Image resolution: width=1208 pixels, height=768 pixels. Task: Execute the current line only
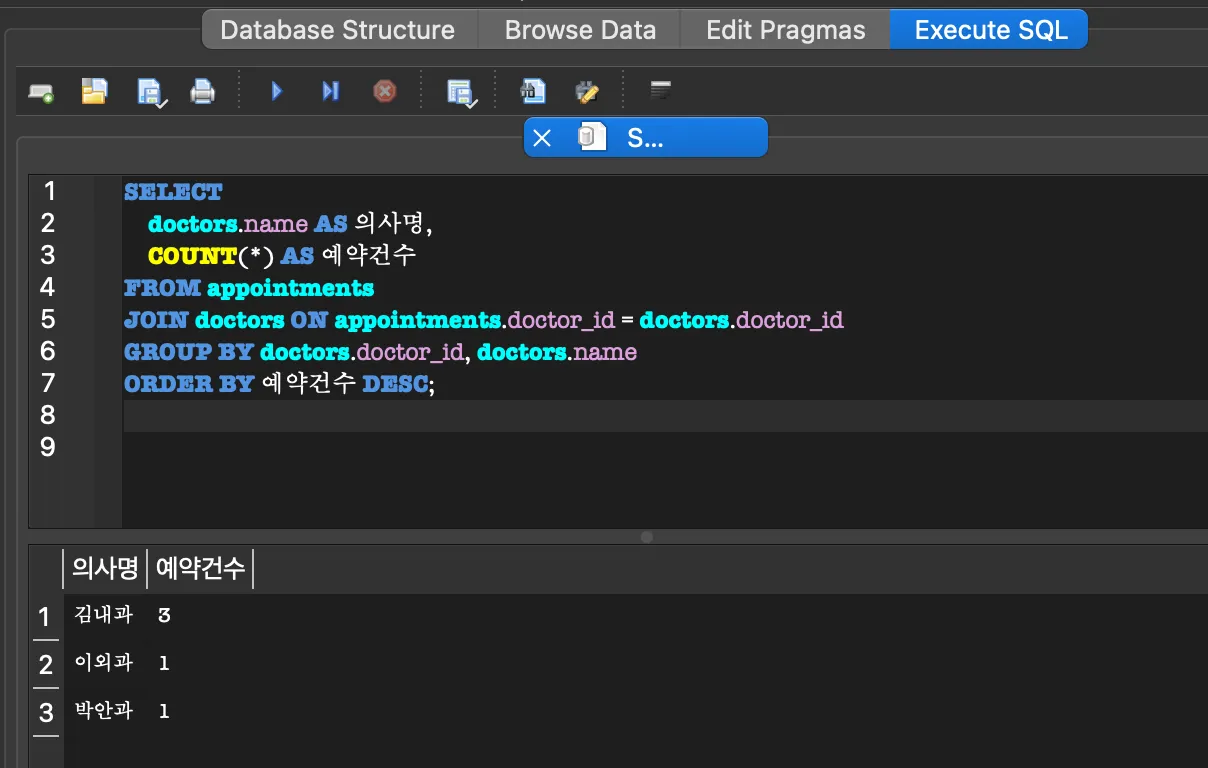click(330, 92)
